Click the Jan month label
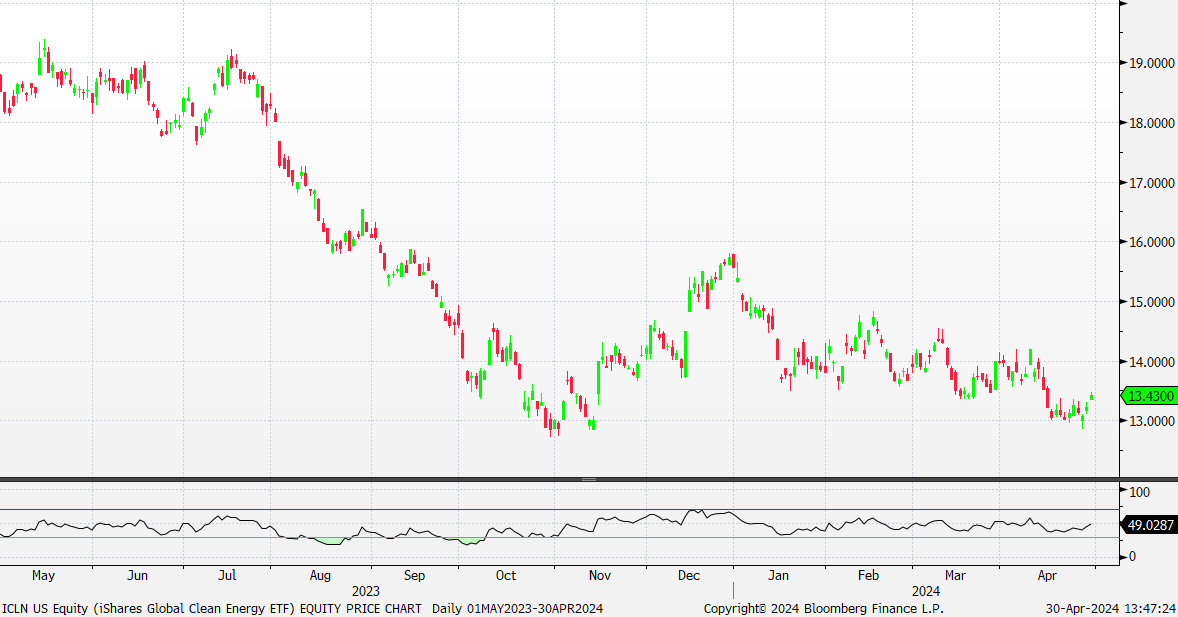This screenshot has height=617, width=1178. [778, 576]
